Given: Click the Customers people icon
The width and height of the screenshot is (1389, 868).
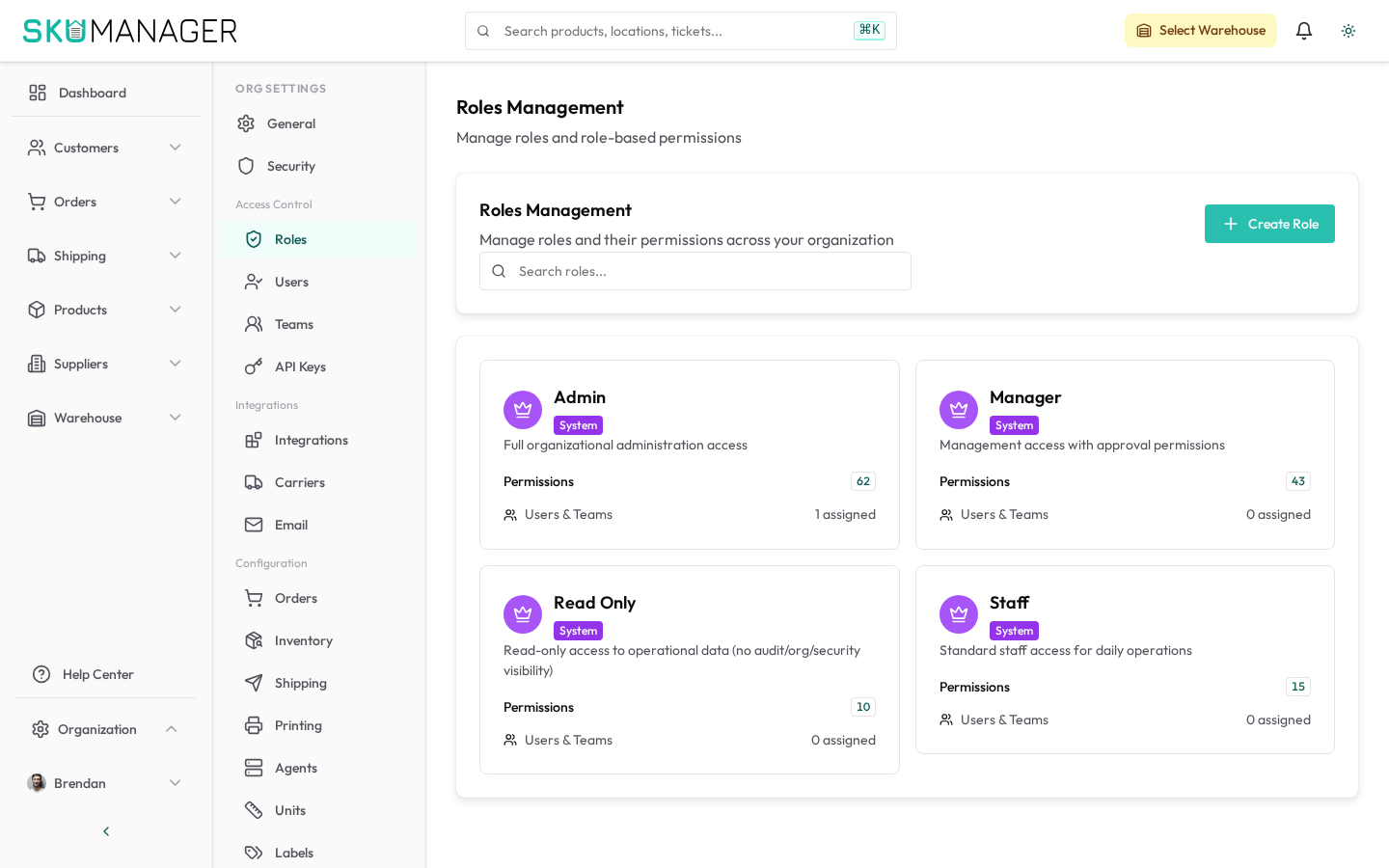Looking at the screenshot, I should click(37, 148).
